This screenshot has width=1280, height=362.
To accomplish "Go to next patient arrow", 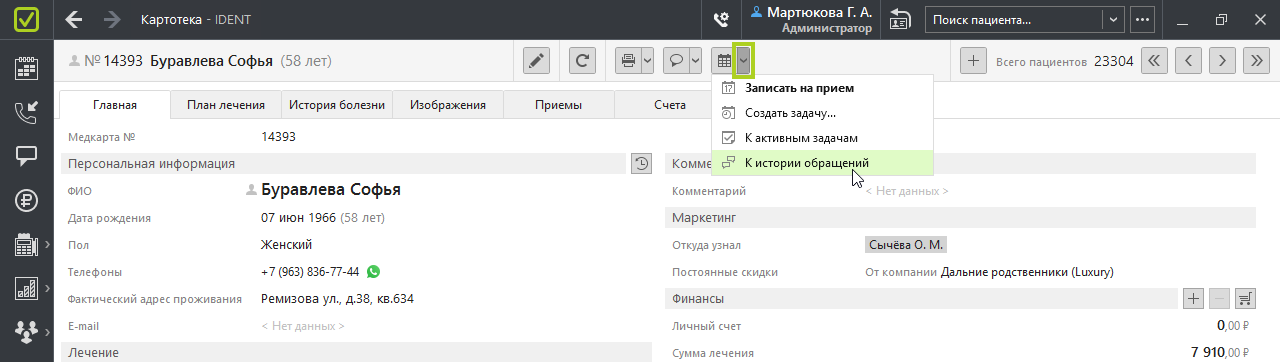I will coord(1222,61).
